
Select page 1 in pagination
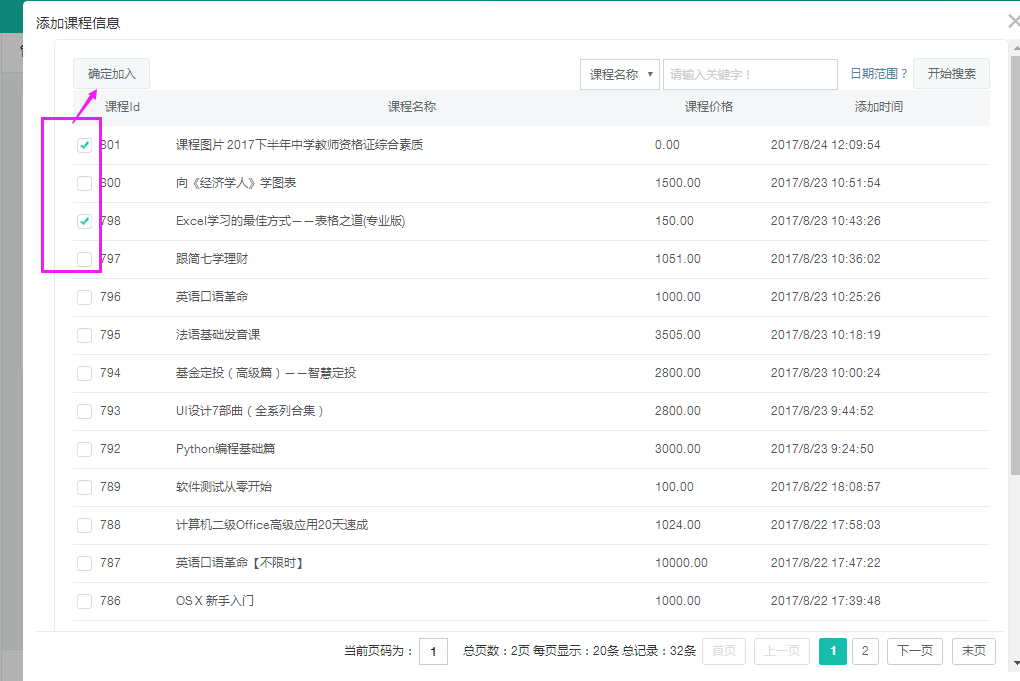pyautogui.click(x=833, y=651)
